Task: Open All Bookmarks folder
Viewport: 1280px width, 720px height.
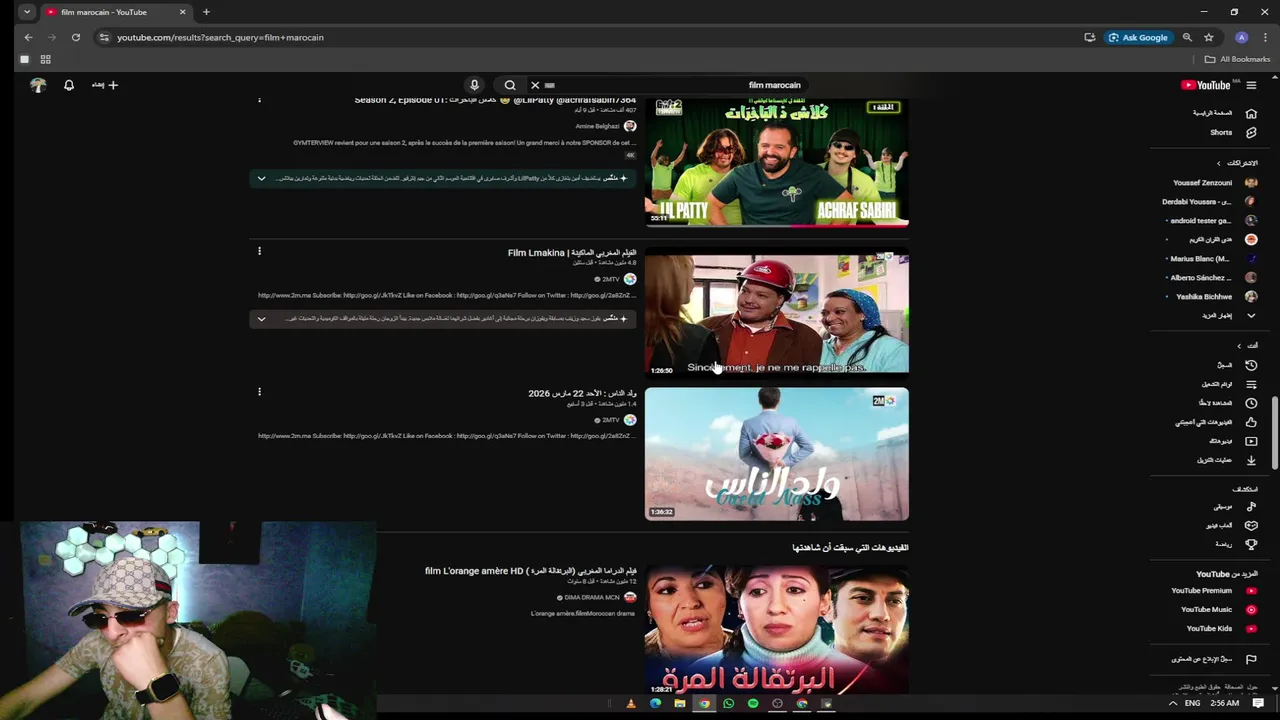Action: pyautogui.click(x=1237, y=59)
